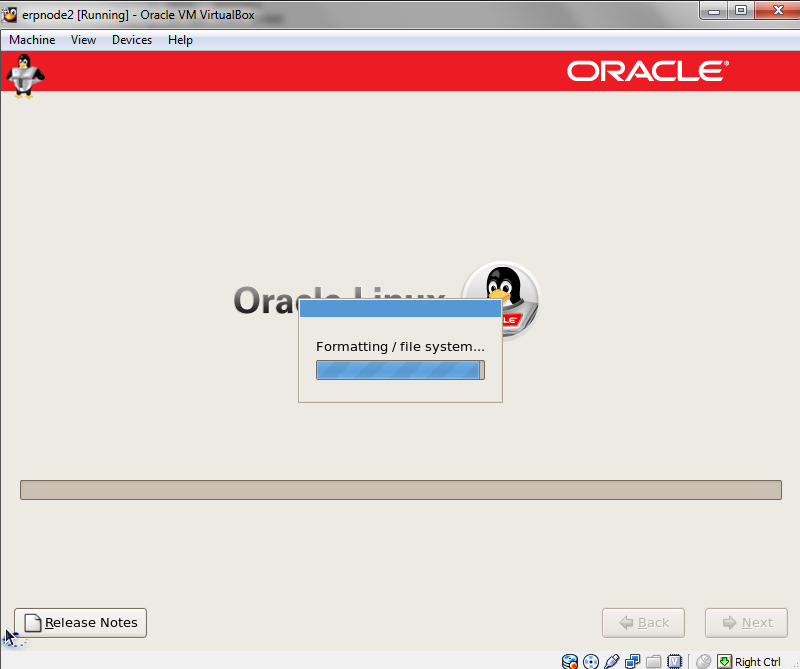Click the Next button
800x669 pixels.
746,623
